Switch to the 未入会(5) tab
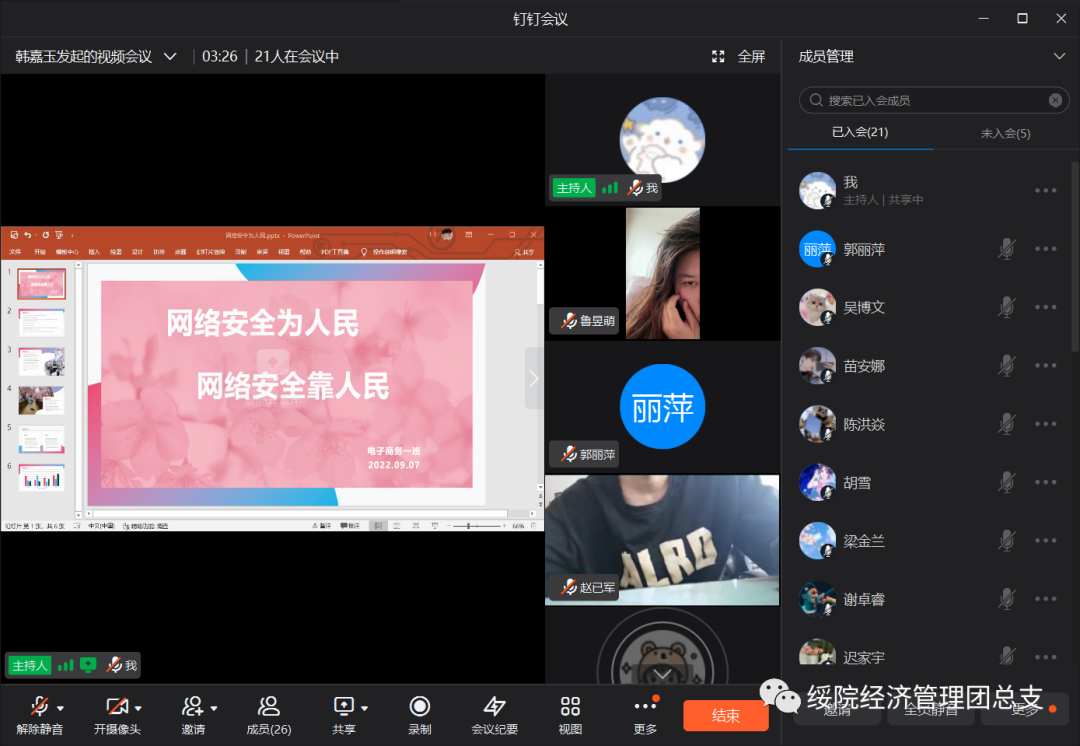This screenshot has width=1080, height=746. [1005, 133]
